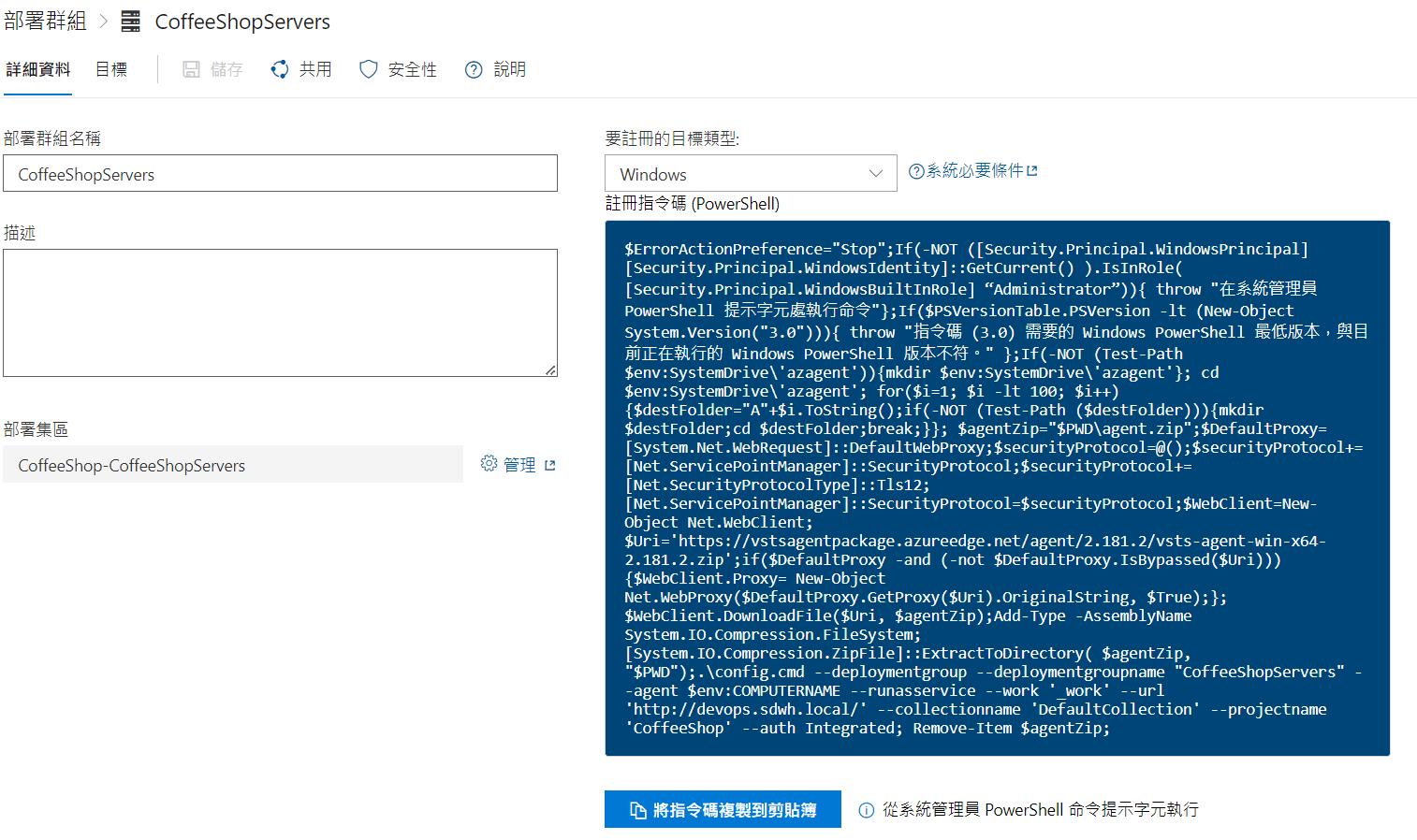The height and width of the screenshot is (840, 1417).
Task: Switch to the 詳細資料 tab
Action: coord(37,69)
